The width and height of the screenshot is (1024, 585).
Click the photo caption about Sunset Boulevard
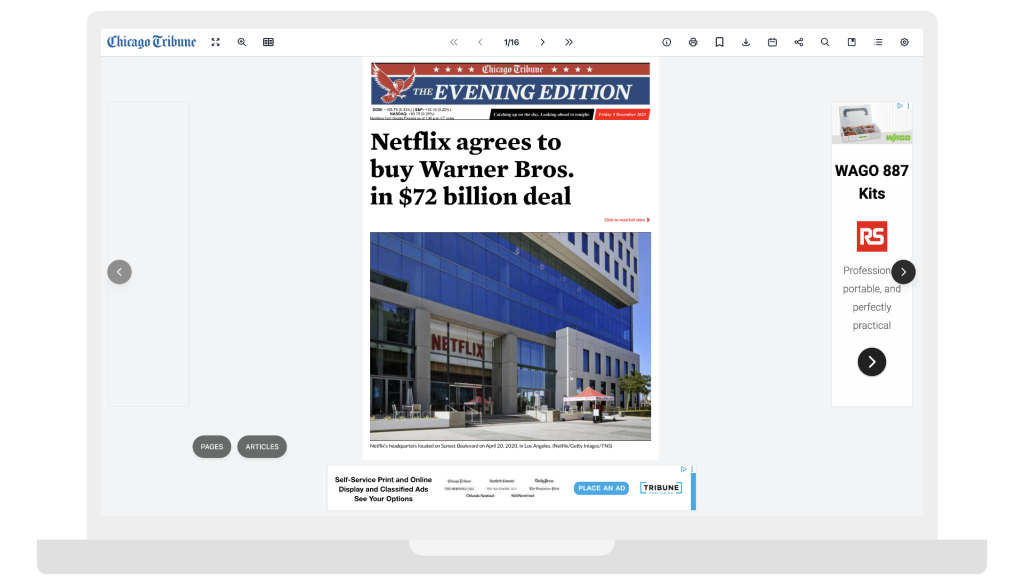(x=491, y=446)
